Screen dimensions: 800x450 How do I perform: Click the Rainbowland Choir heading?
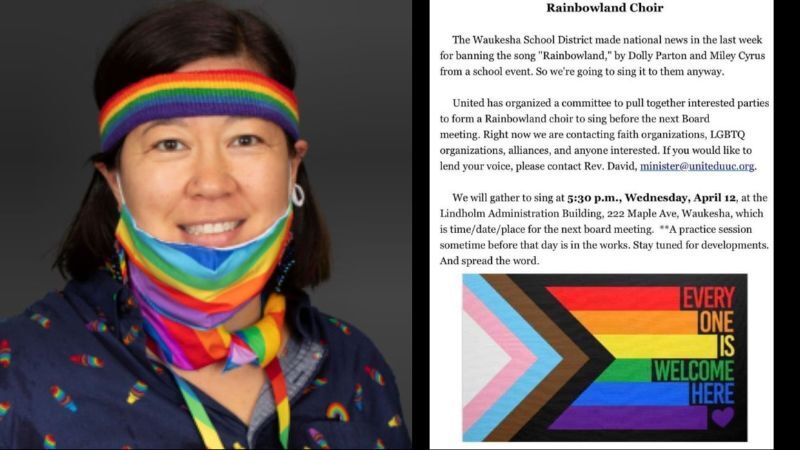click(605, 8)
